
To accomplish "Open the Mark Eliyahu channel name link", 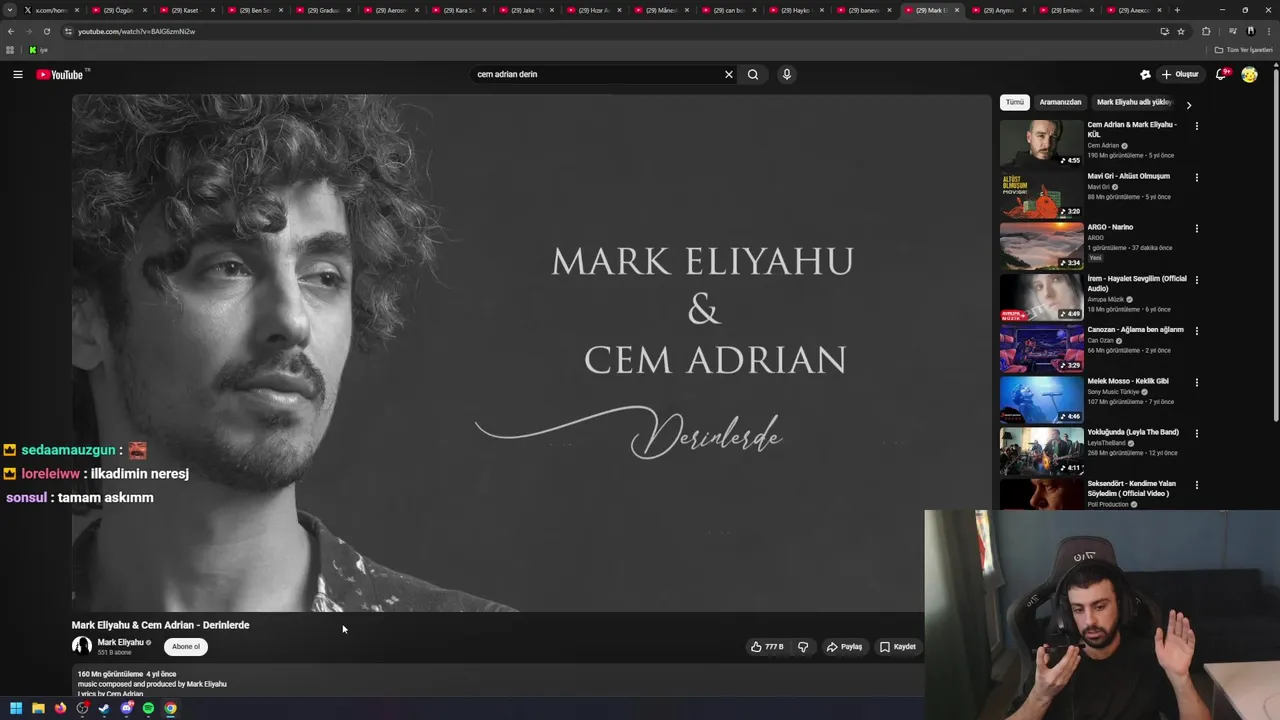I will pos(121,642).
